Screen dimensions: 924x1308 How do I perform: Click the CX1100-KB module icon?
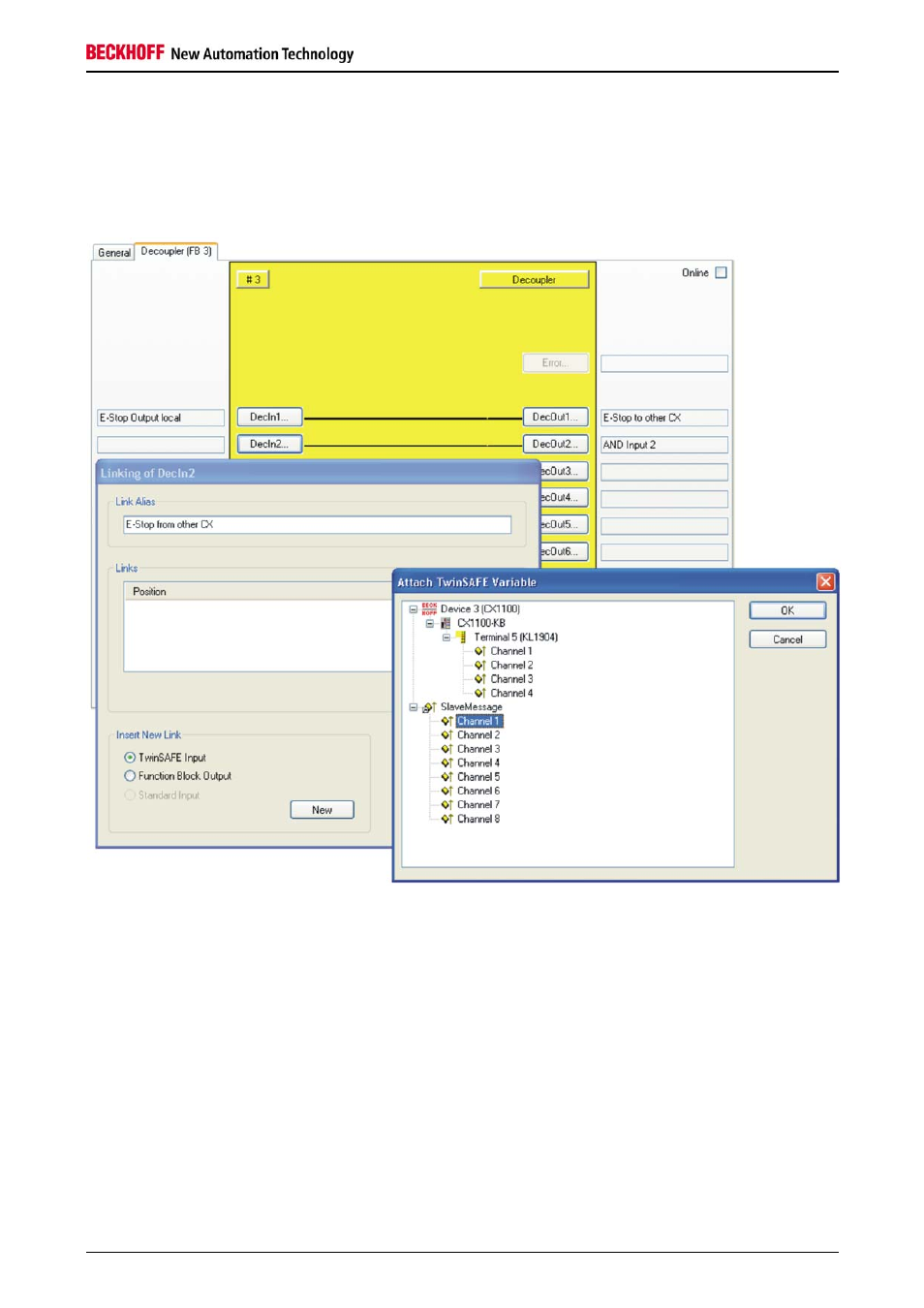[x=446, y=623]
